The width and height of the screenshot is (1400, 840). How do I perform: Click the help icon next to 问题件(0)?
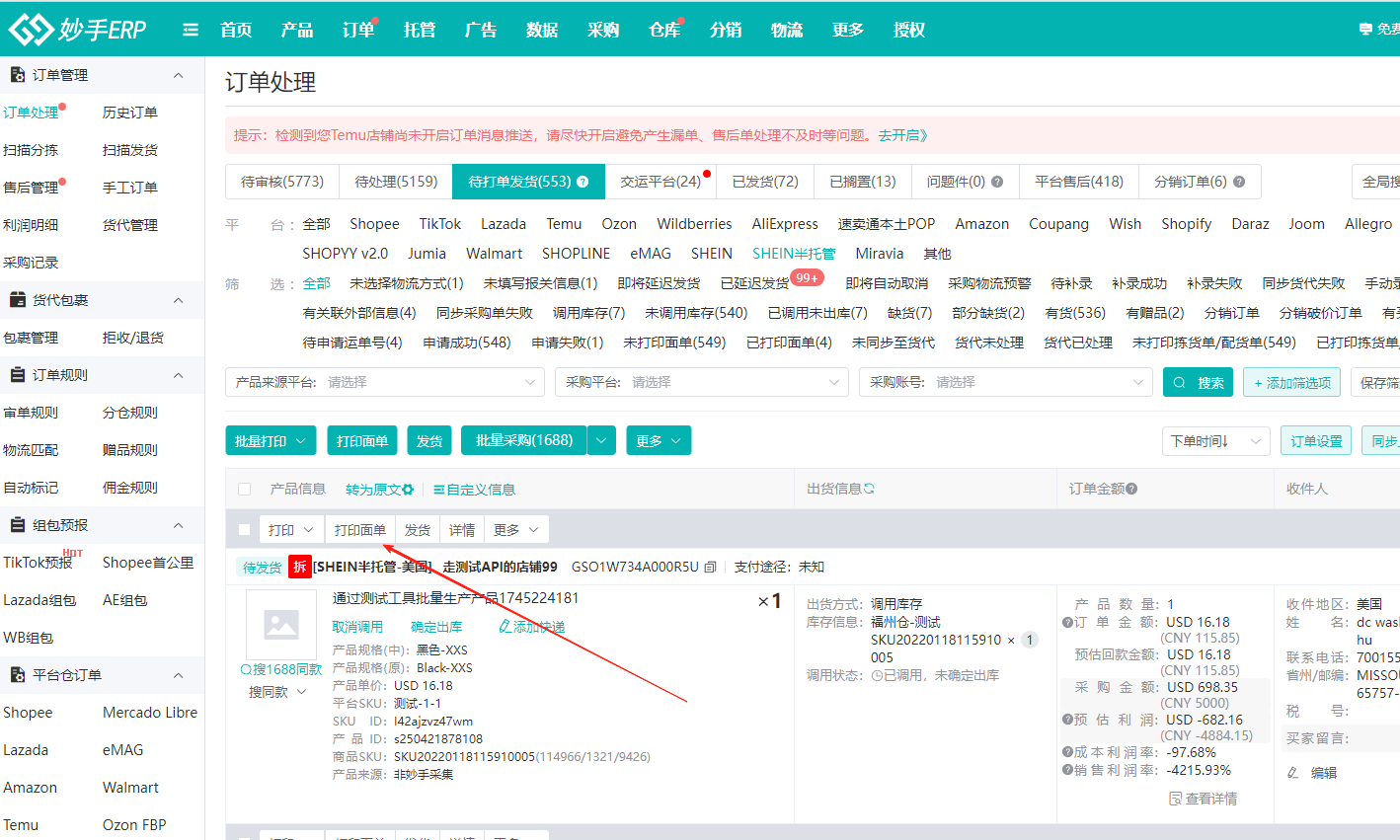pyautogui.click(x=997, y=182)
